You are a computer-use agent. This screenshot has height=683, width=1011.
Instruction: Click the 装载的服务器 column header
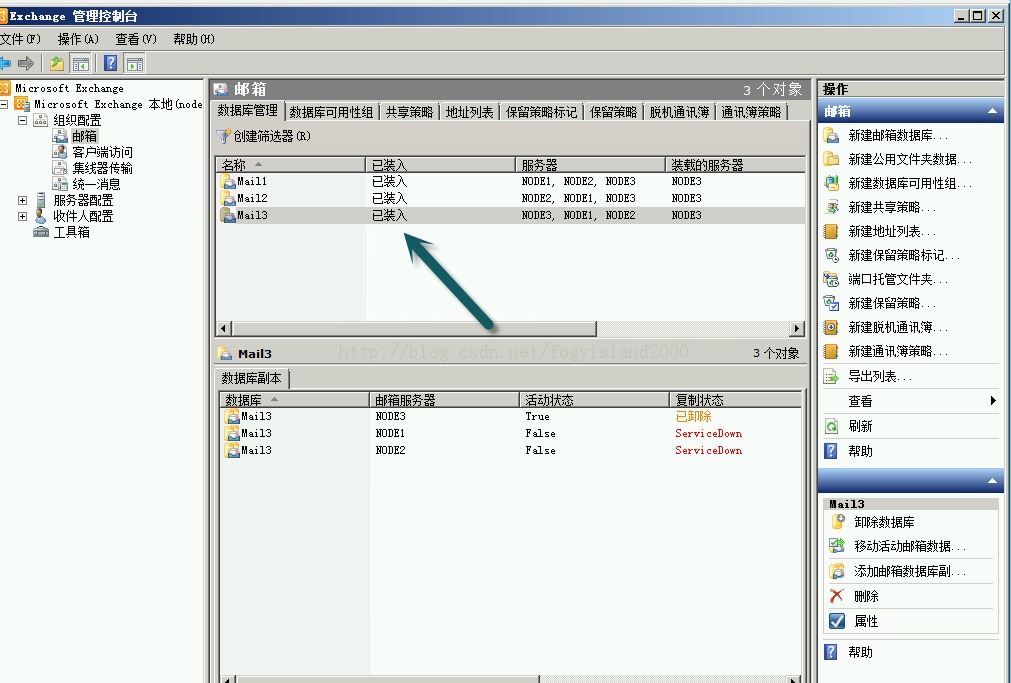(x=735, y=165)
